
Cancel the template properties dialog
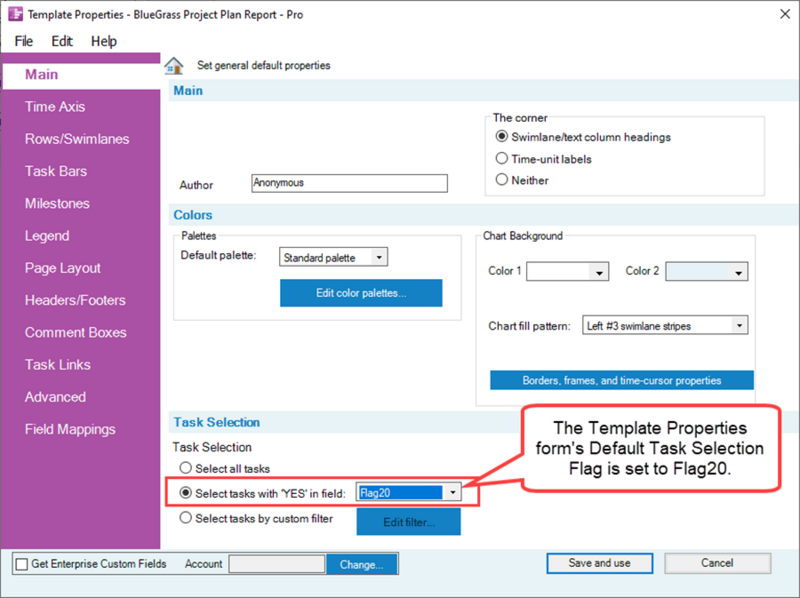[x=717, y=563]
